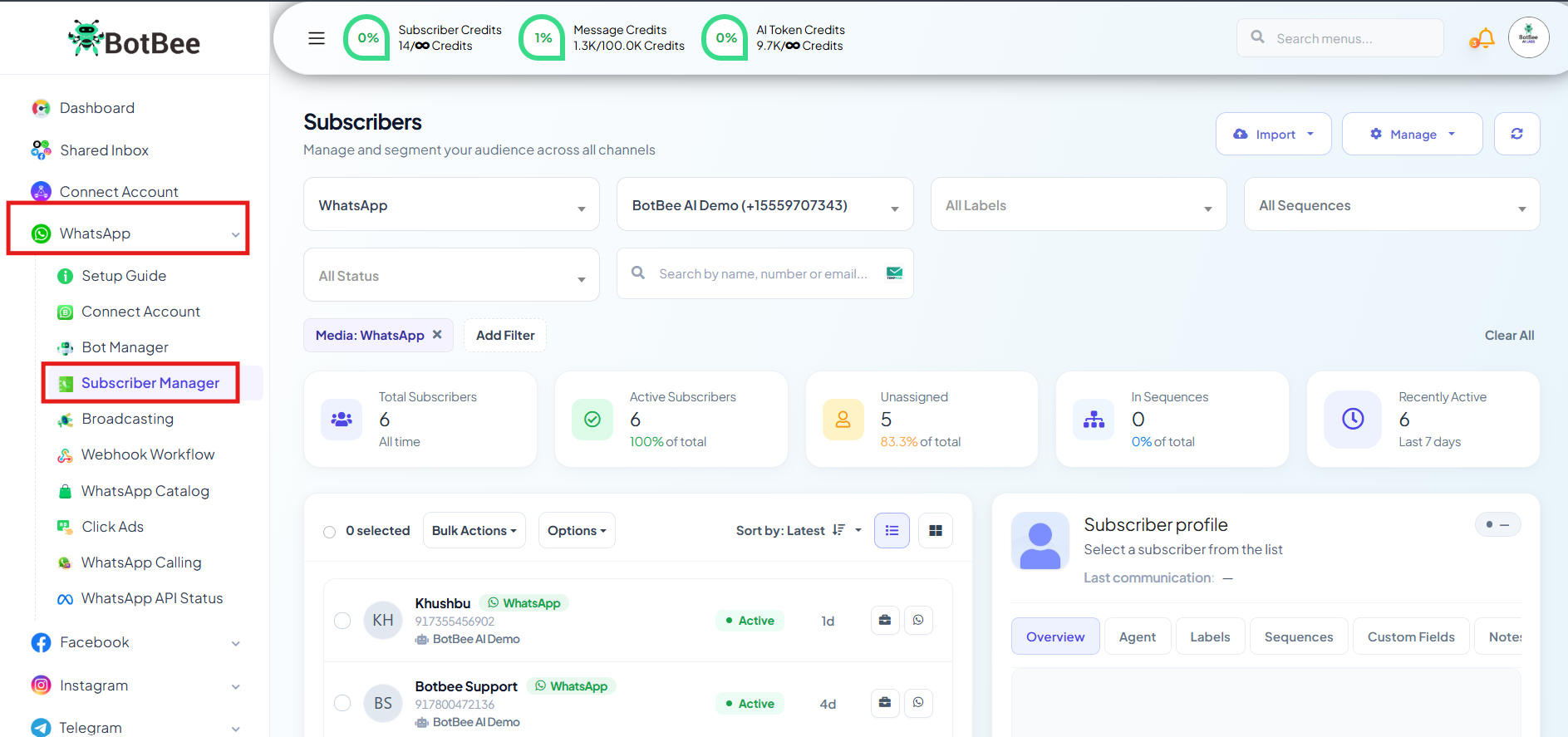Screen dimensions: 1568x737
Task: Open top-level Connect Account in sidebar
Action: (105, 192)
